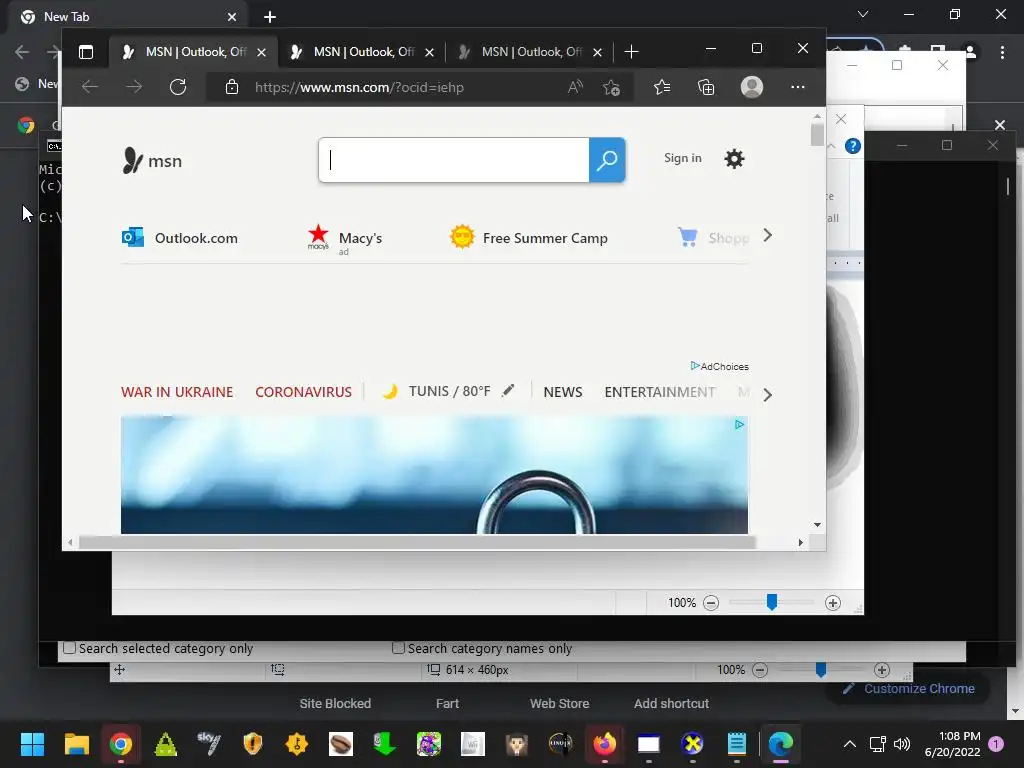Reload the MSN page in Edge
1024x768 pixels.
coord(178,87)
